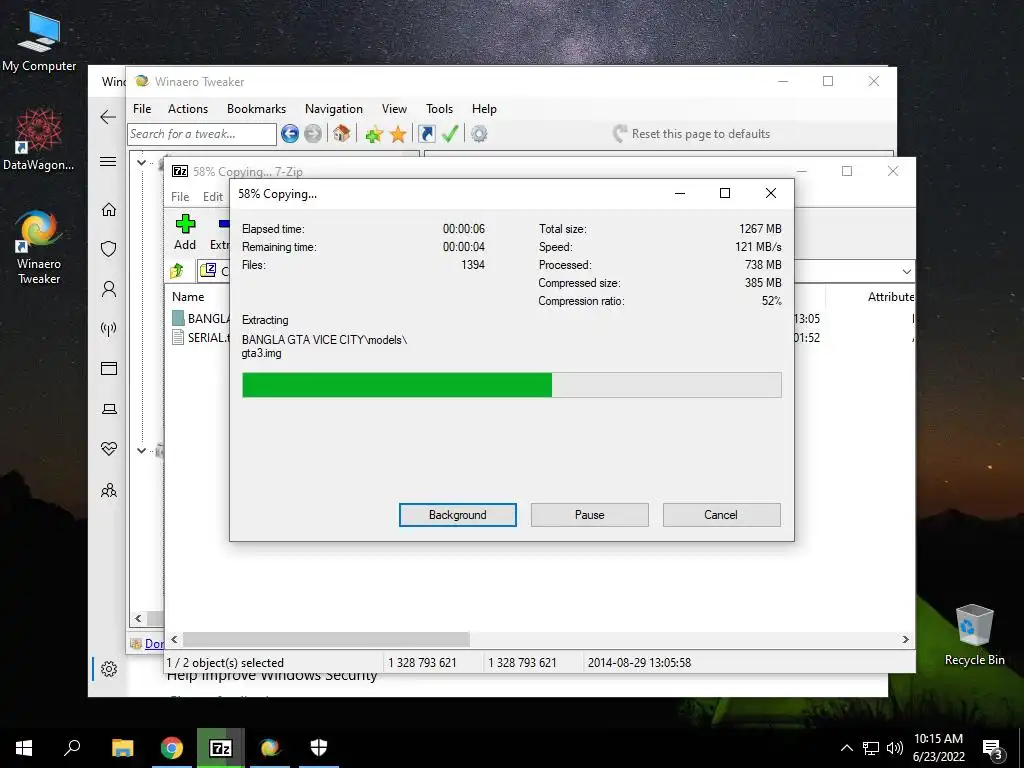Click the Name column header in 7-Zip
The image size is (1024, 768).
coord(188,296)
